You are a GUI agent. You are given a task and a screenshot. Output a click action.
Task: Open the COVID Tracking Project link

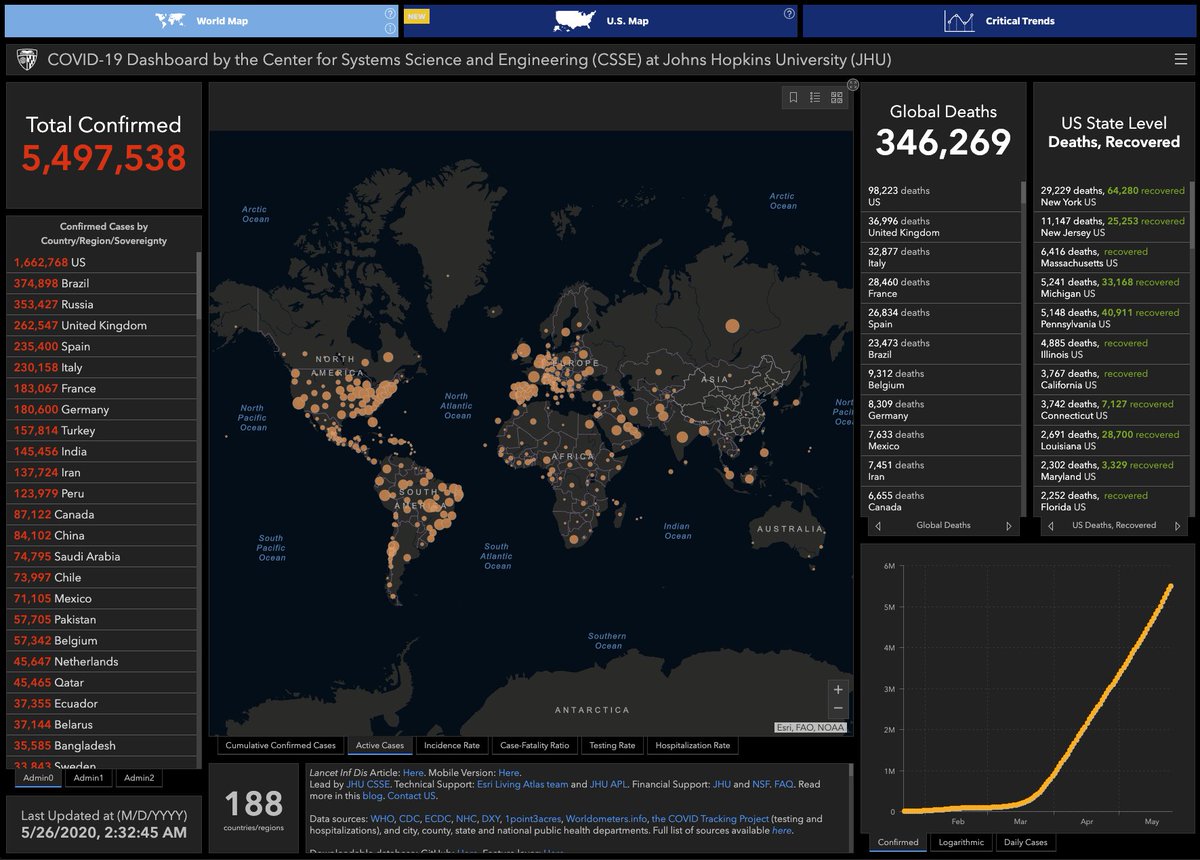710,819
